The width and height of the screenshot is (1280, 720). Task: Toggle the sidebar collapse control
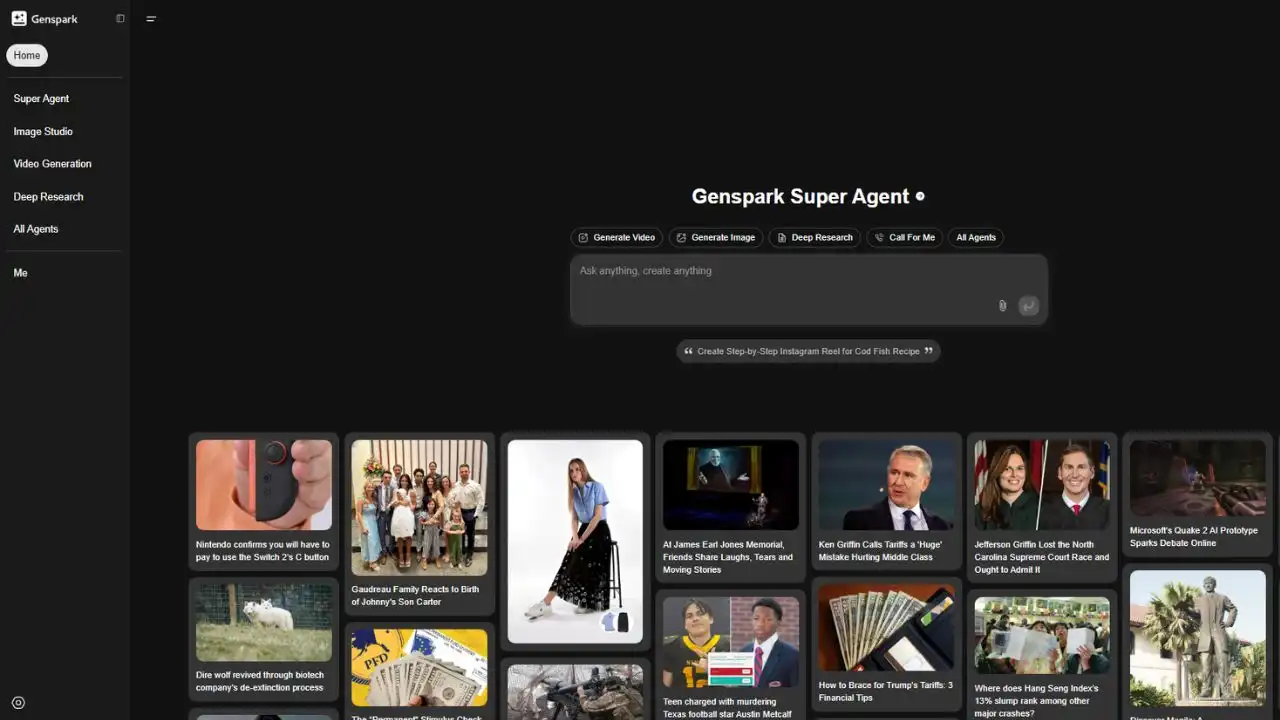click(120, 18)
